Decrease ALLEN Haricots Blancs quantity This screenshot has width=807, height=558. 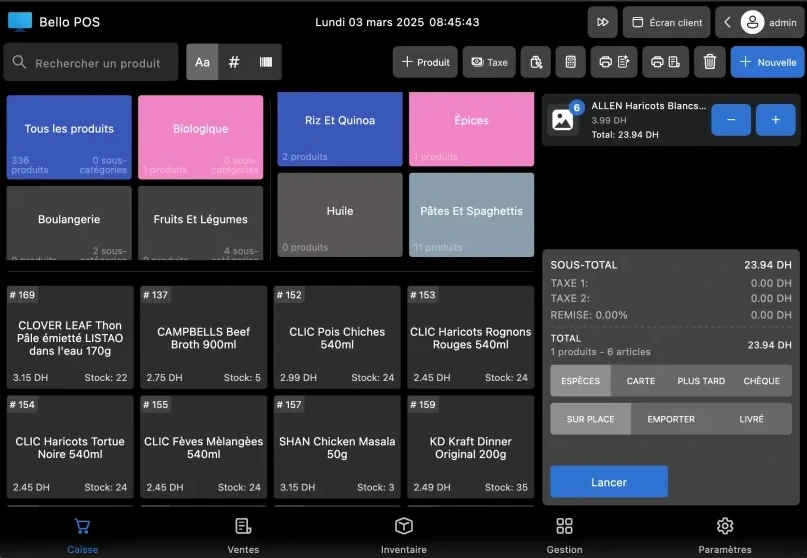coord(731,120)
